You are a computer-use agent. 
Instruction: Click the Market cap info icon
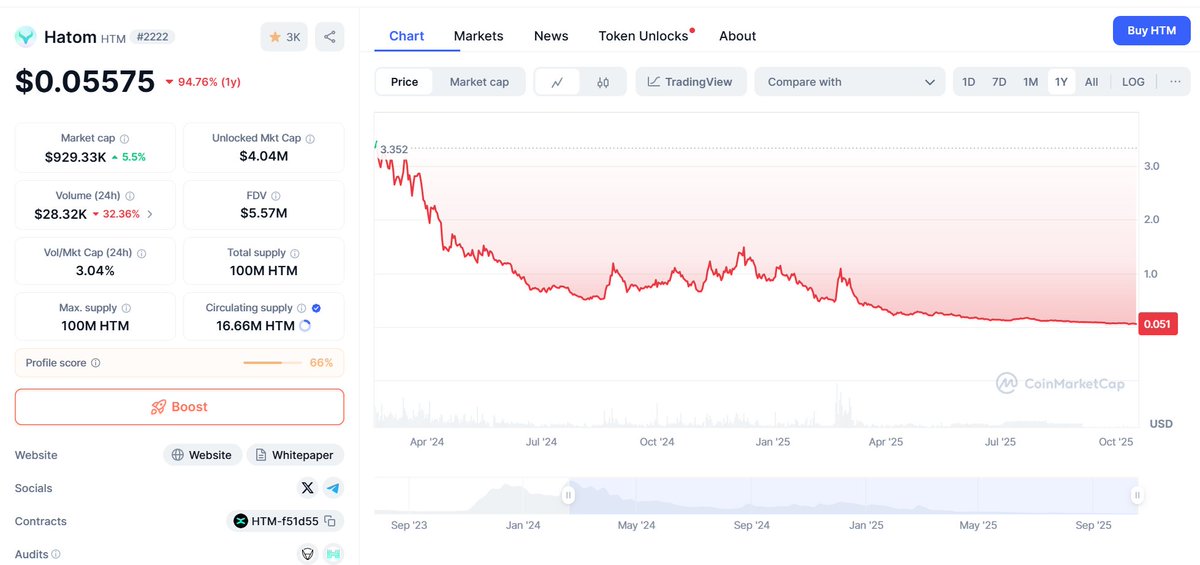pyautogui.click(x=124, y=139)
